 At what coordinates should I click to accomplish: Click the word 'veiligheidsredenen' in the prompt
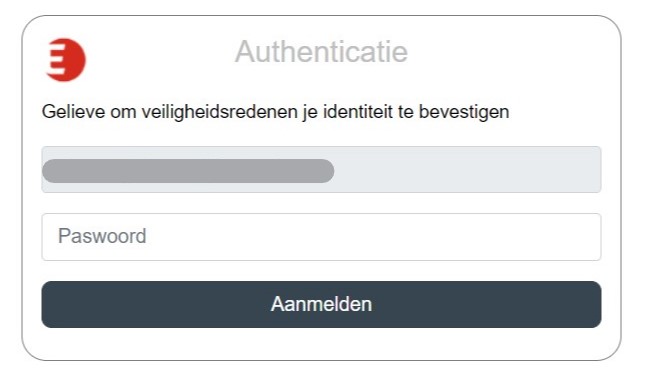click(x=220, y=112)
